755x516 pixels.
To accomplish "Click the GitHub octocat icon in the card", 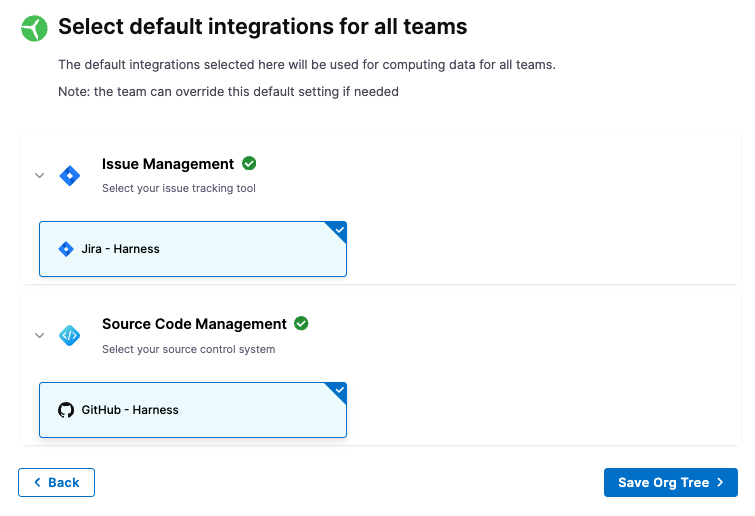I will click(66, 410).
